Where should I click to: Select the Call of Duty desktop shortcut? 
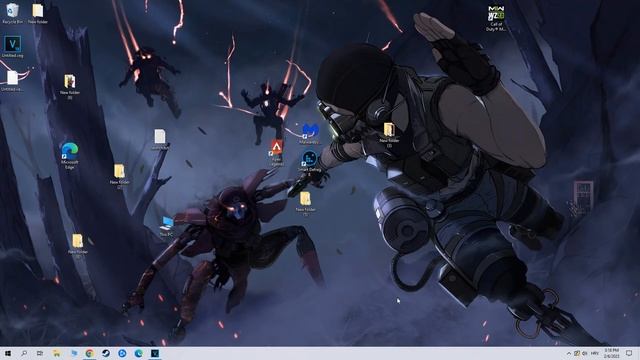pyautogui.click(x=496, y=18)
